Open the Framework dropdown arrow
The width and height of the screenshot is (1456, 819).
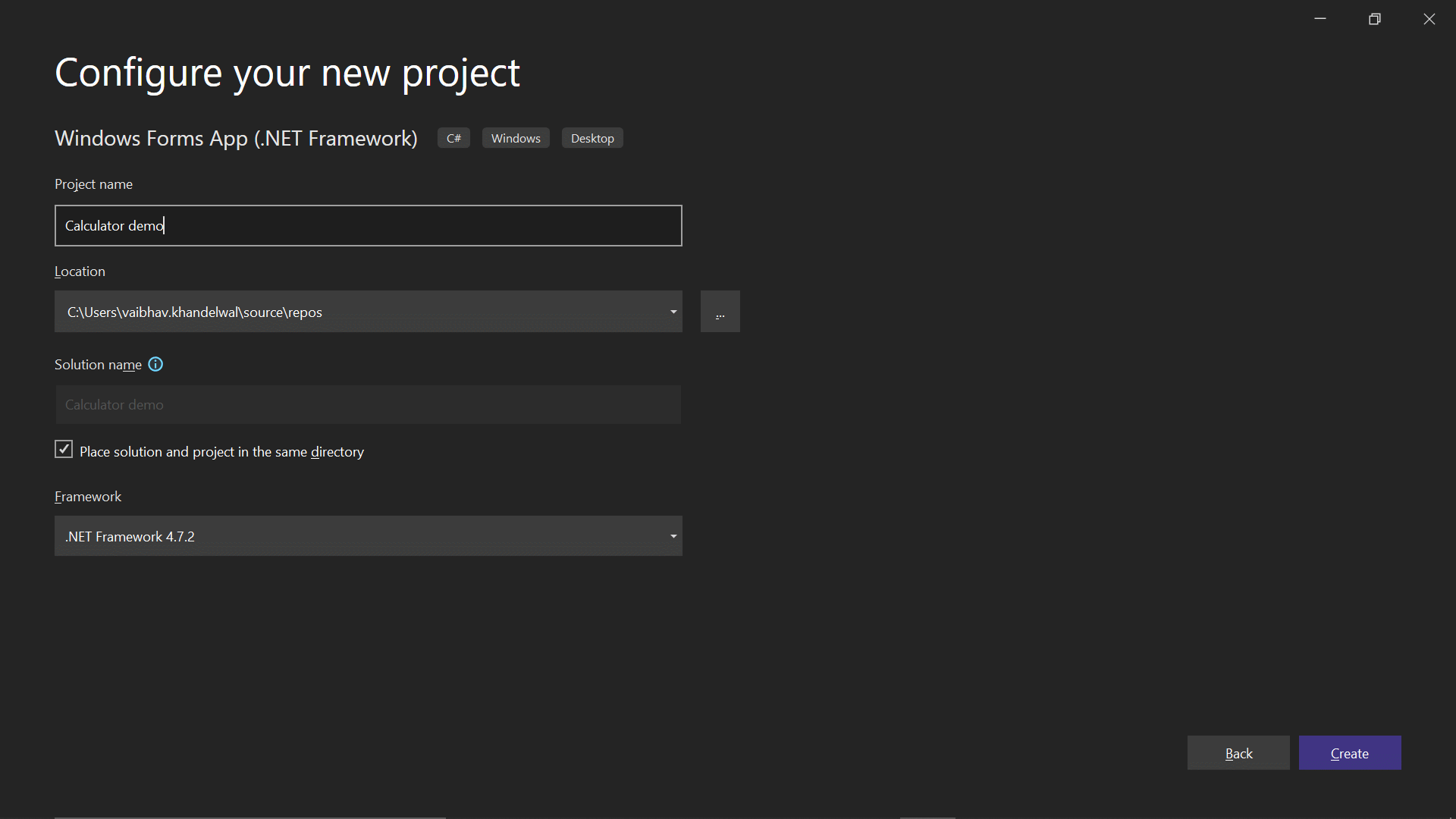click(x=672, y=536)
